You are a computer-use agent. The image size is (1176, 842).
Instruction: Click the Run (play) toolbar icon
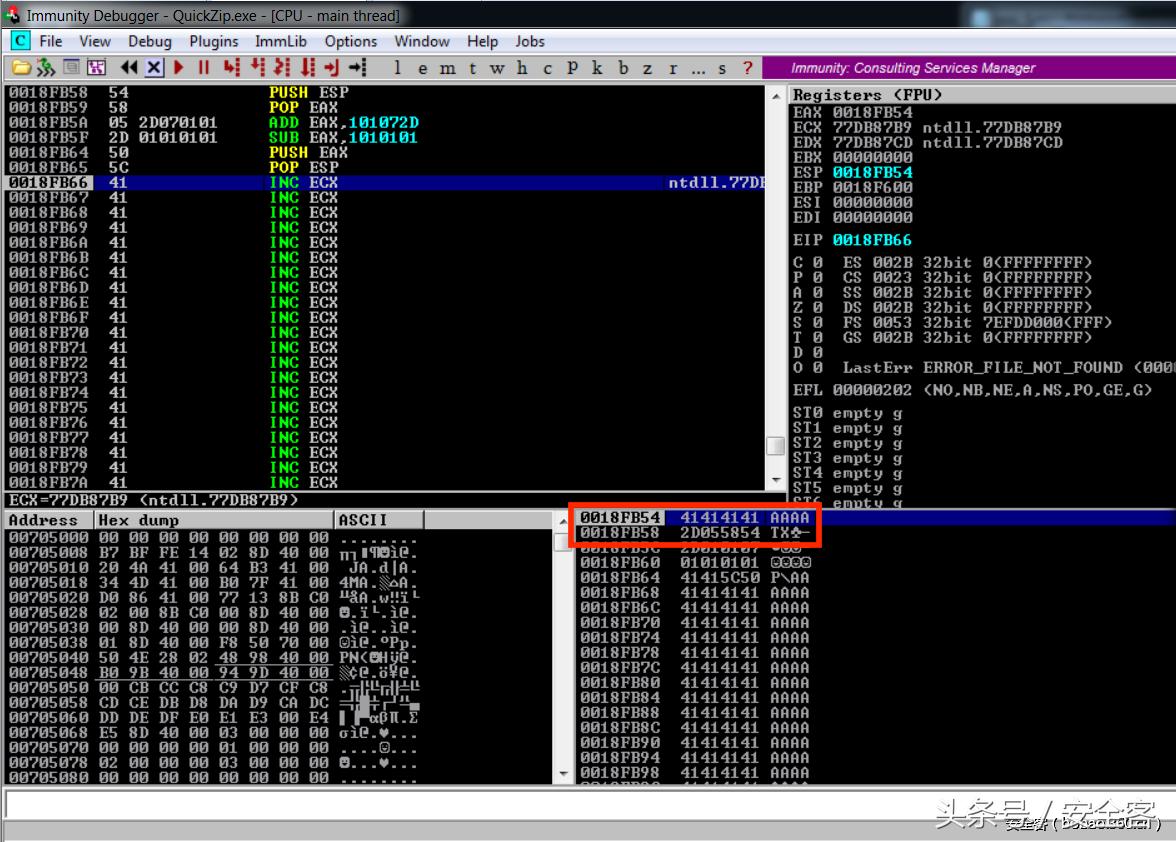click(x=177, y=68)
